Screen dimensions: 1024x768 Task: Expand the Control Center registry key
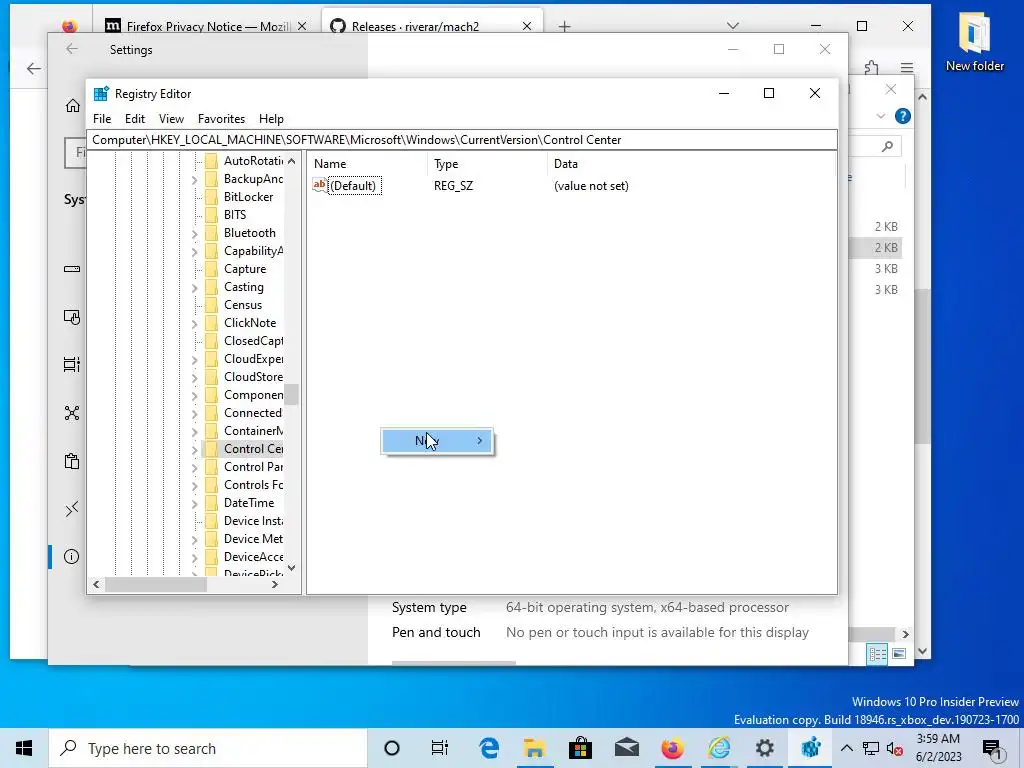pyautogui.click(x=195, y=449)
